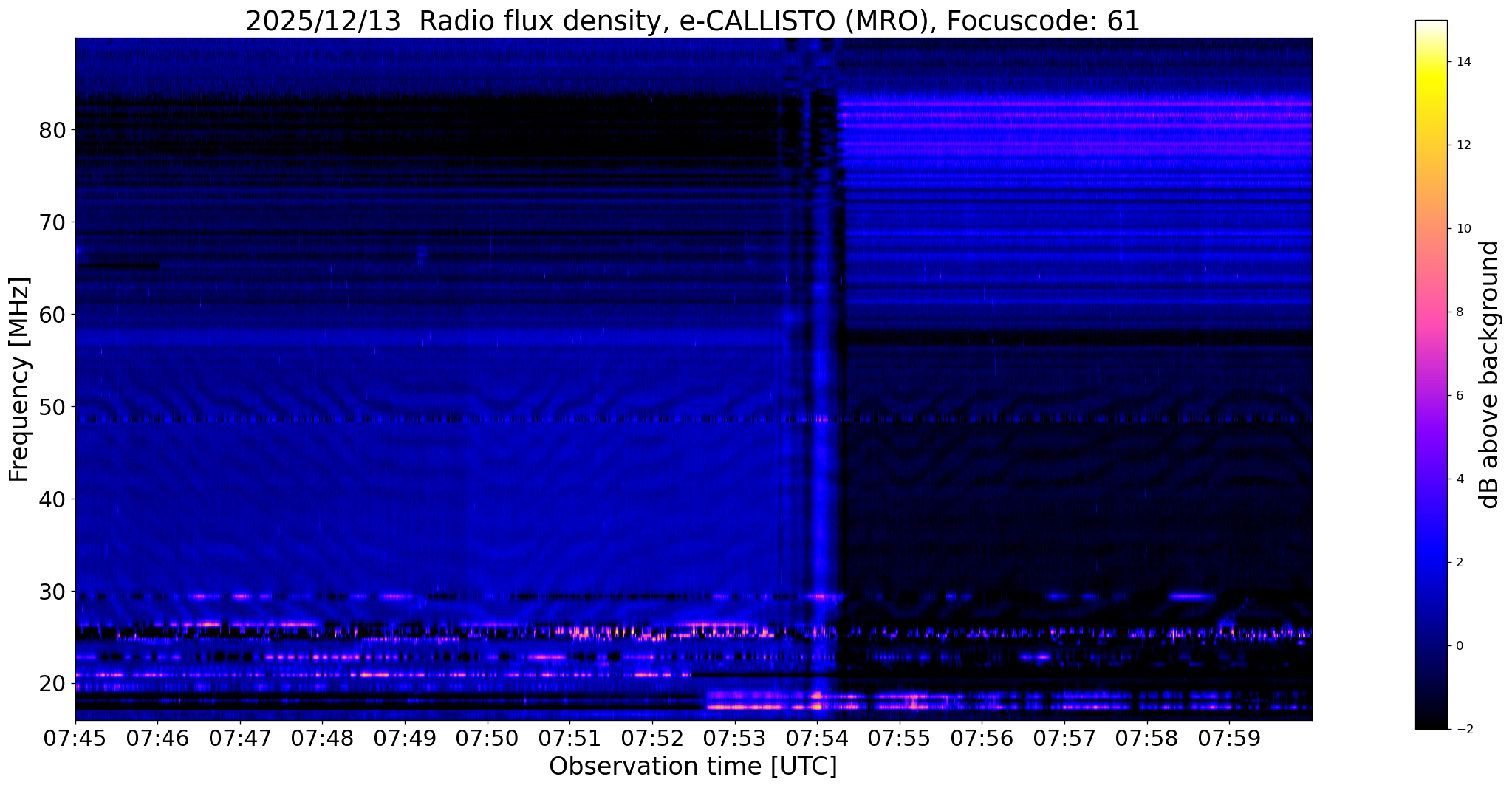1512x788 pixels.
Task: Click the colorbar tick label '6'
Action: click(1458, 396)
